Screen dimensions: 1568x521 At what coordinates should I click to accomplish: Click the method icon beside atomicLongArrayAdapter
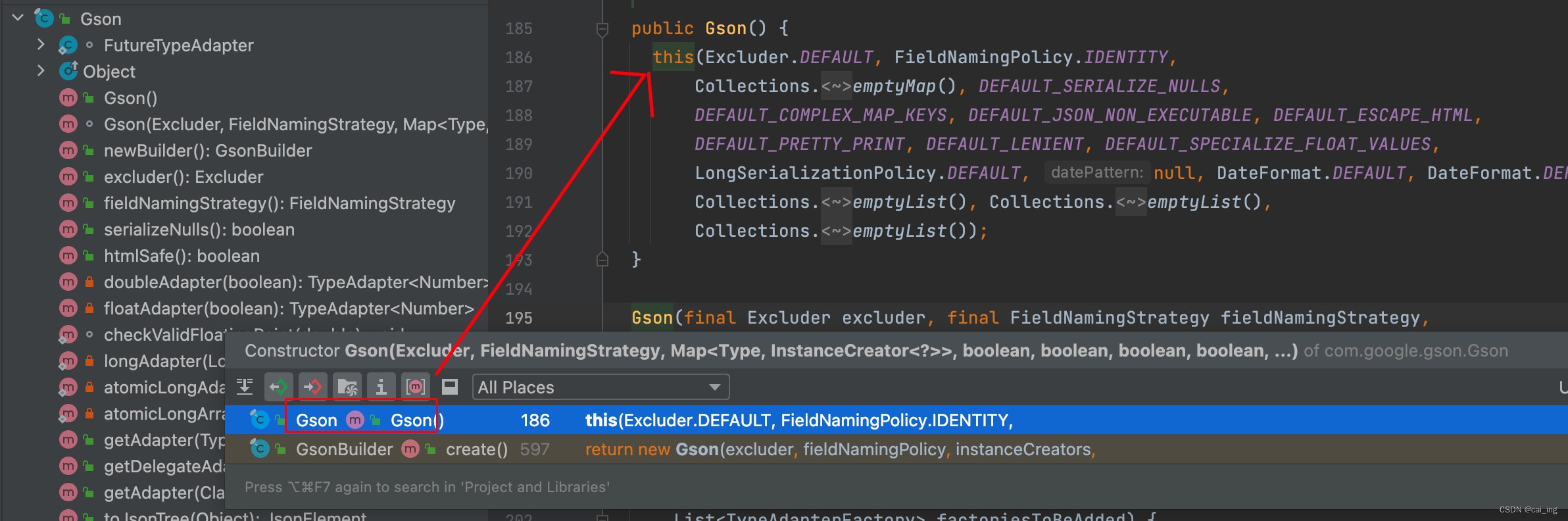click(x=68, y=414)
